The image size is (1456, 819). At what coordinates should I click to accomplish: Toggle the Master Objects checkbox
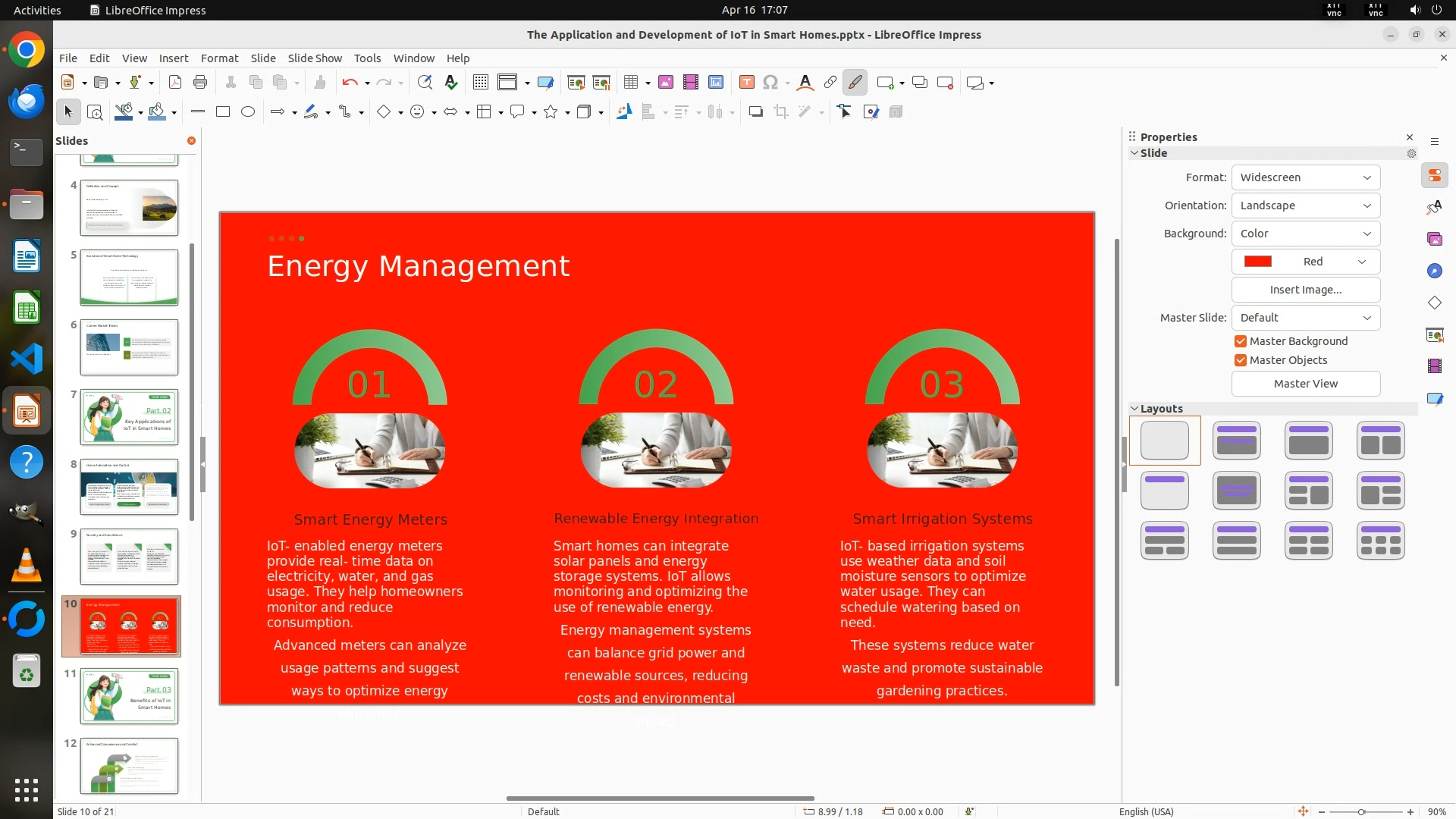1241,360
